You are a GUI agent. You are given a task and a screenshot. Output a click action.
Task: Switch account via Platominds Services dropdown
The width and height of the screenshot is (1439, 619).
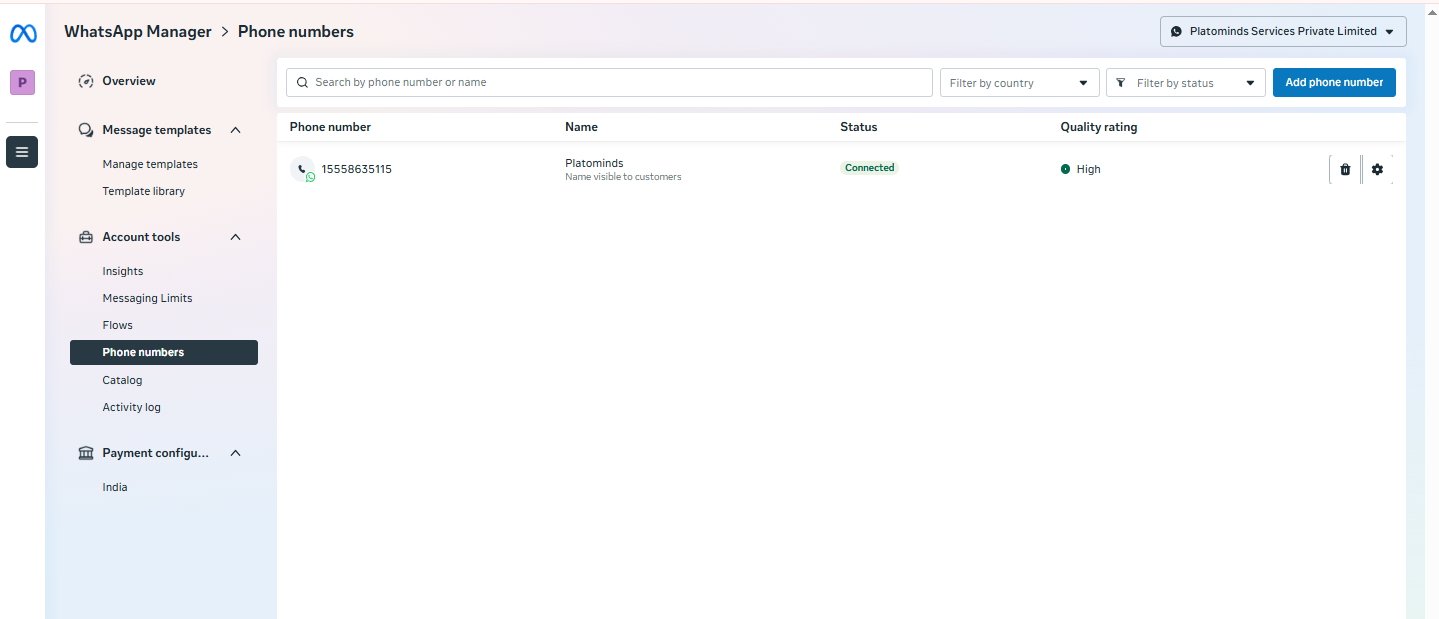[1282, 32]
